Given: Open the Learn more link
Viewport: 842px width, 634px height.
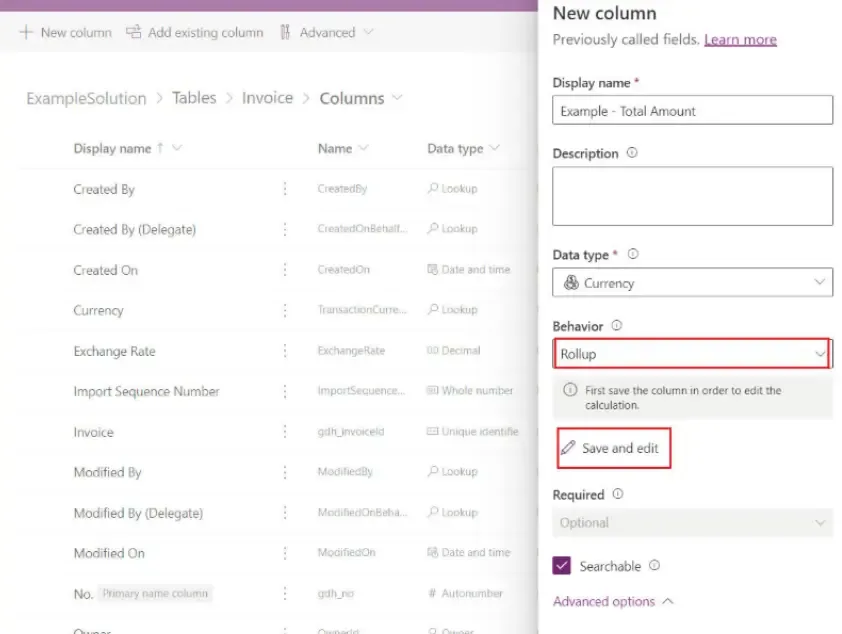Looking at the screenshot, I should [740, 39].
